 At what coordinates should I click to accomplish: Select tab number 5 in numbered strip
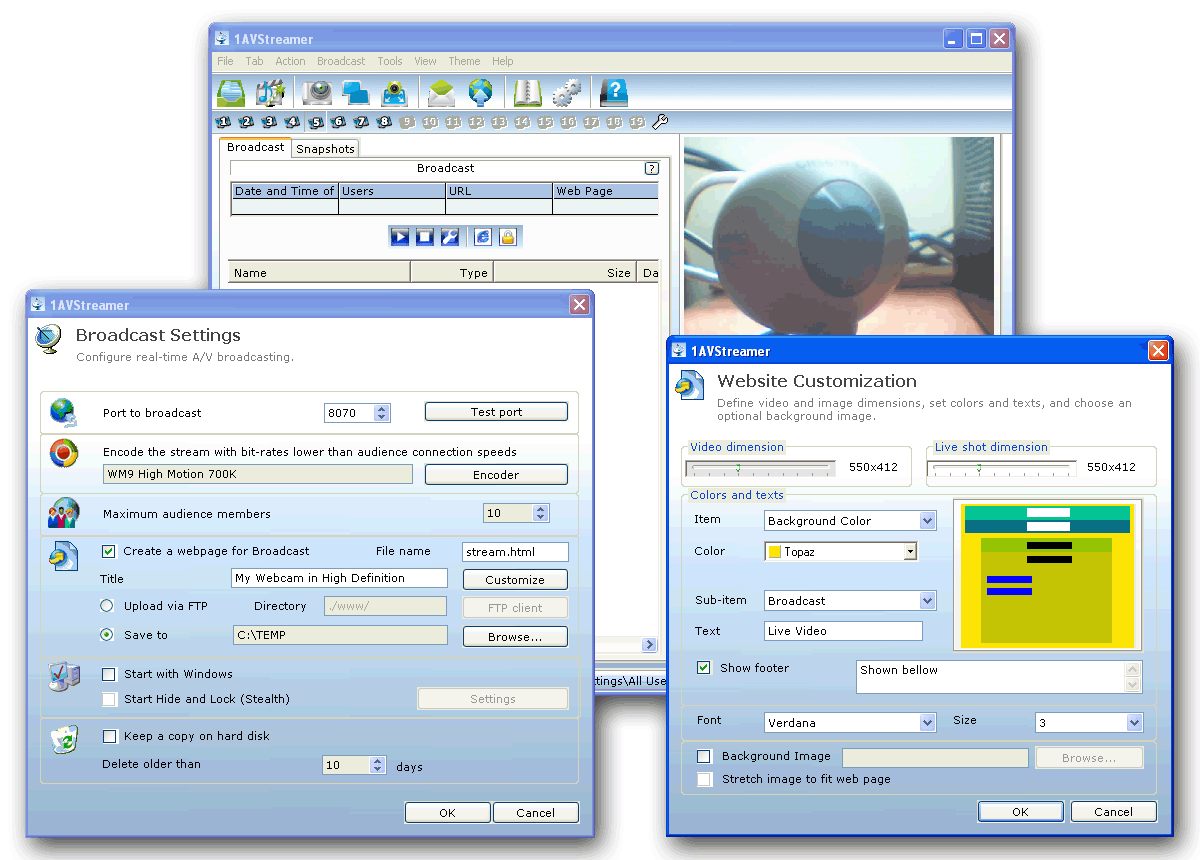pos(316,122)
